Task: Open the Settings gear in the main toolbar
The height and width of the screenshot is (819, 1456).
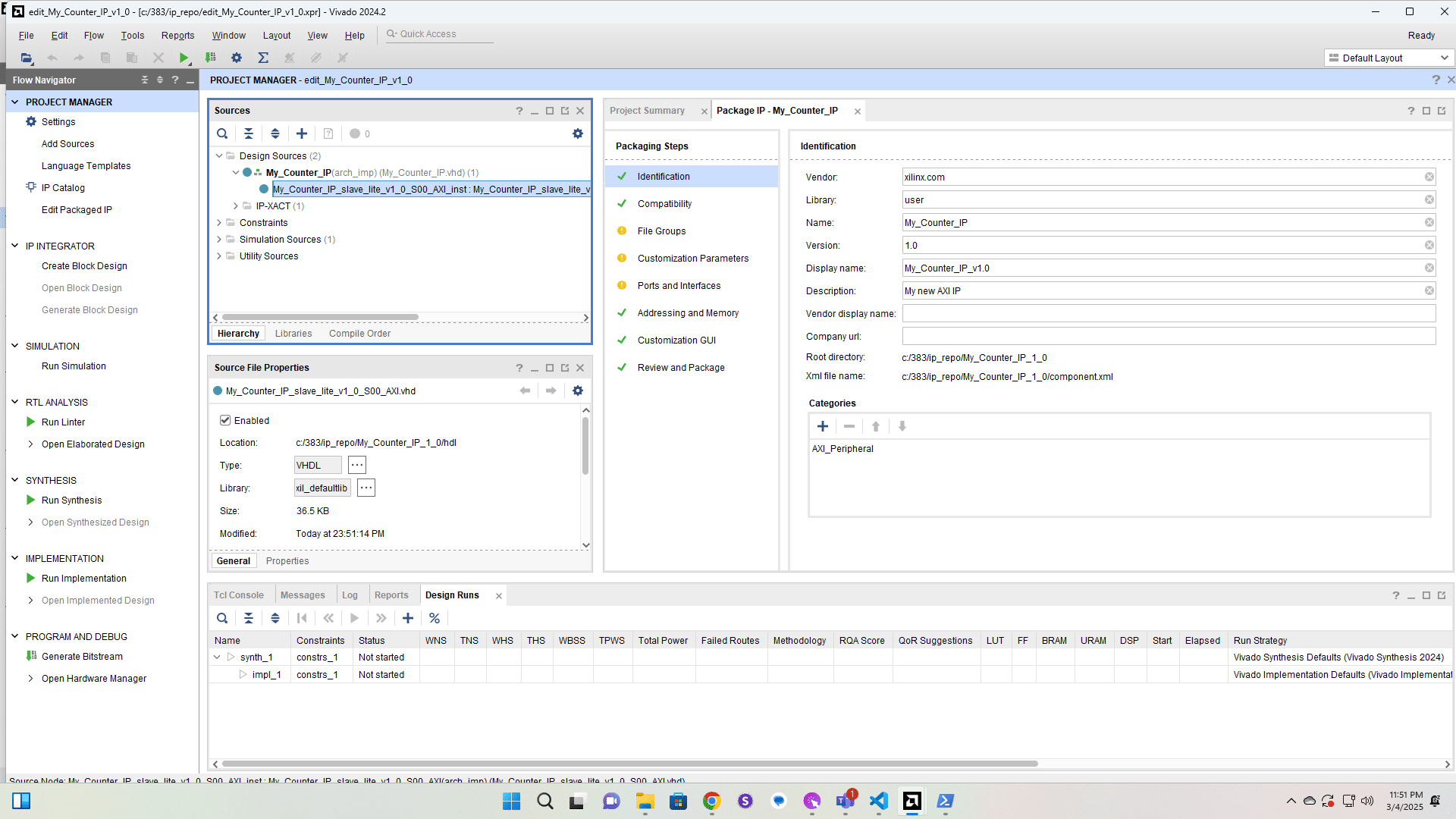Action: click(x=237, y=58)
